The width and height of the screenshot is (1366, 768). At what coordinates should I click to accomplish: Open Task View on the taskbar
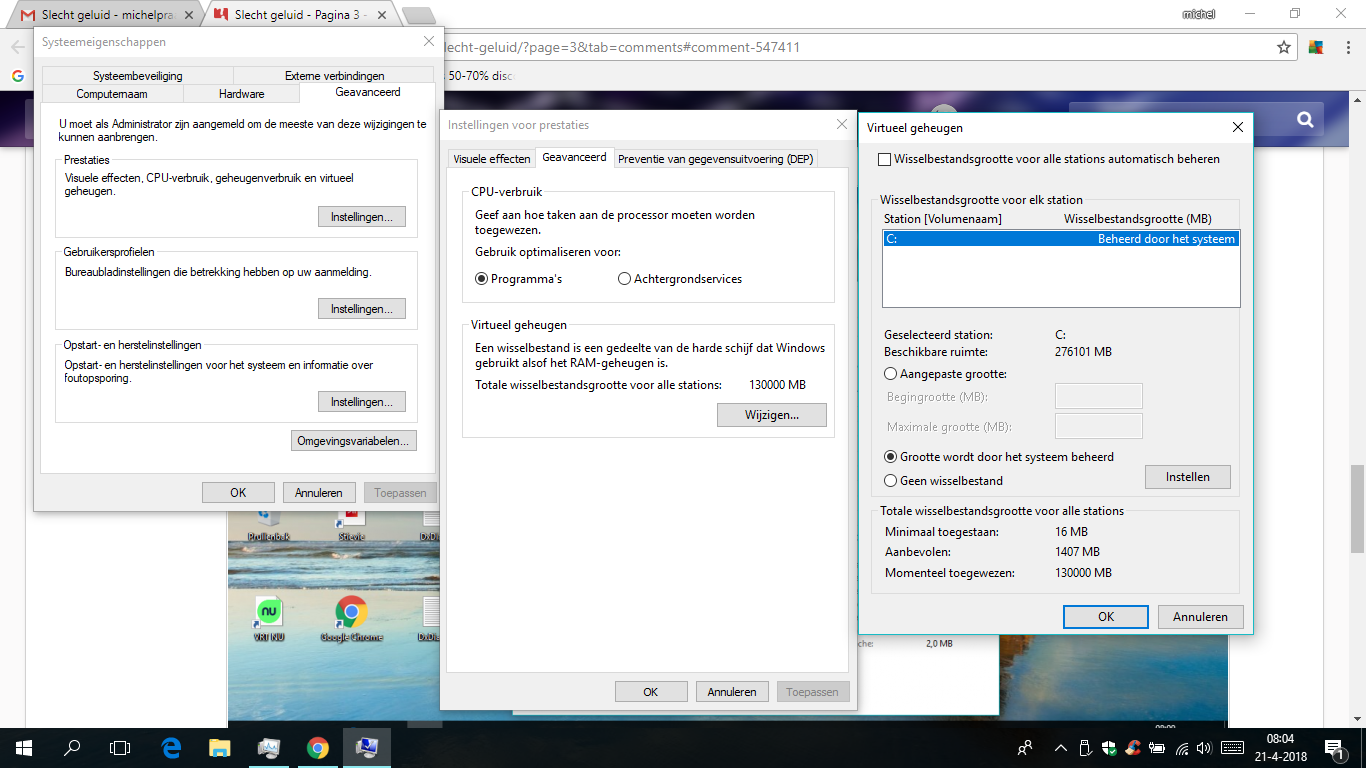pos(120,747)
